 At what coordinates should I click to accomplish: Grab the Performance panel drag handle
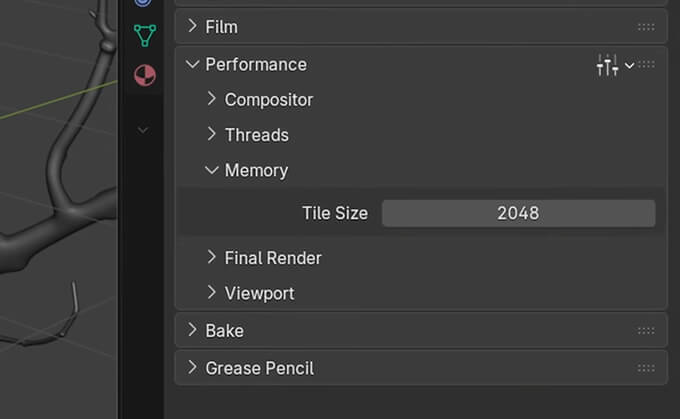point(647,65)
